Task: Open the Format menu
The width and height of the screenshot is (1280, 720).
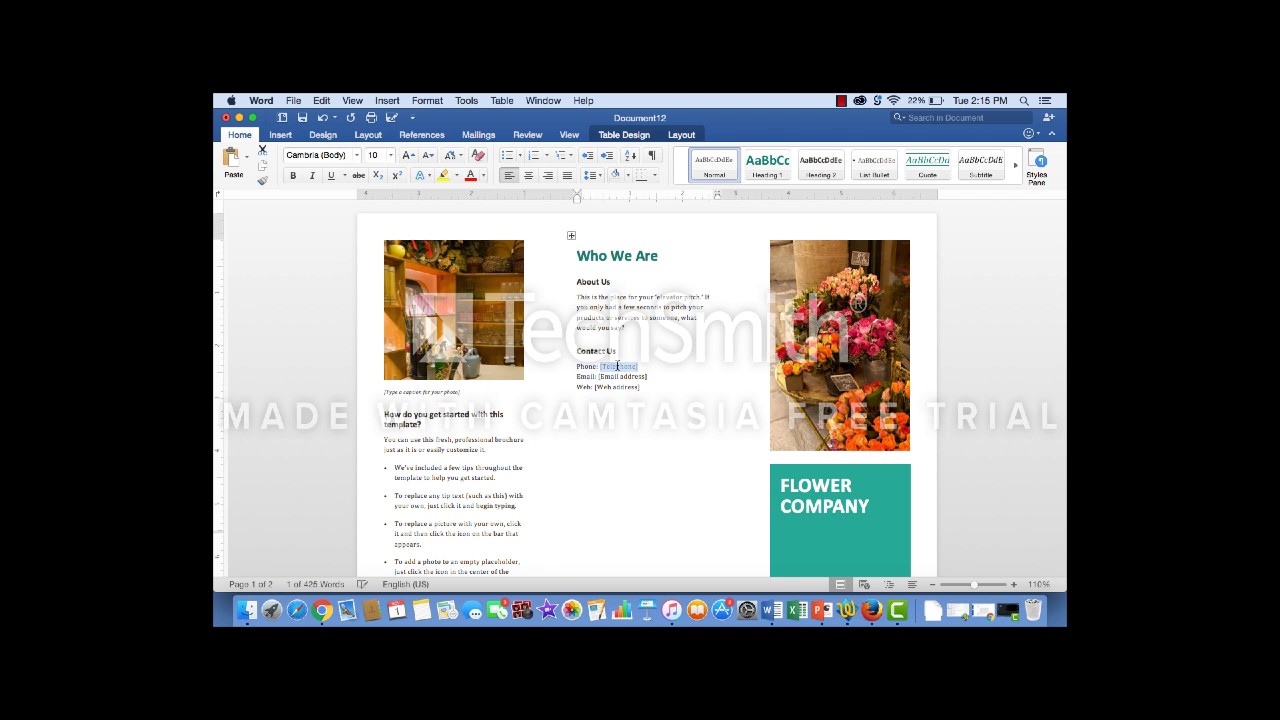Action: pos(427,101)
